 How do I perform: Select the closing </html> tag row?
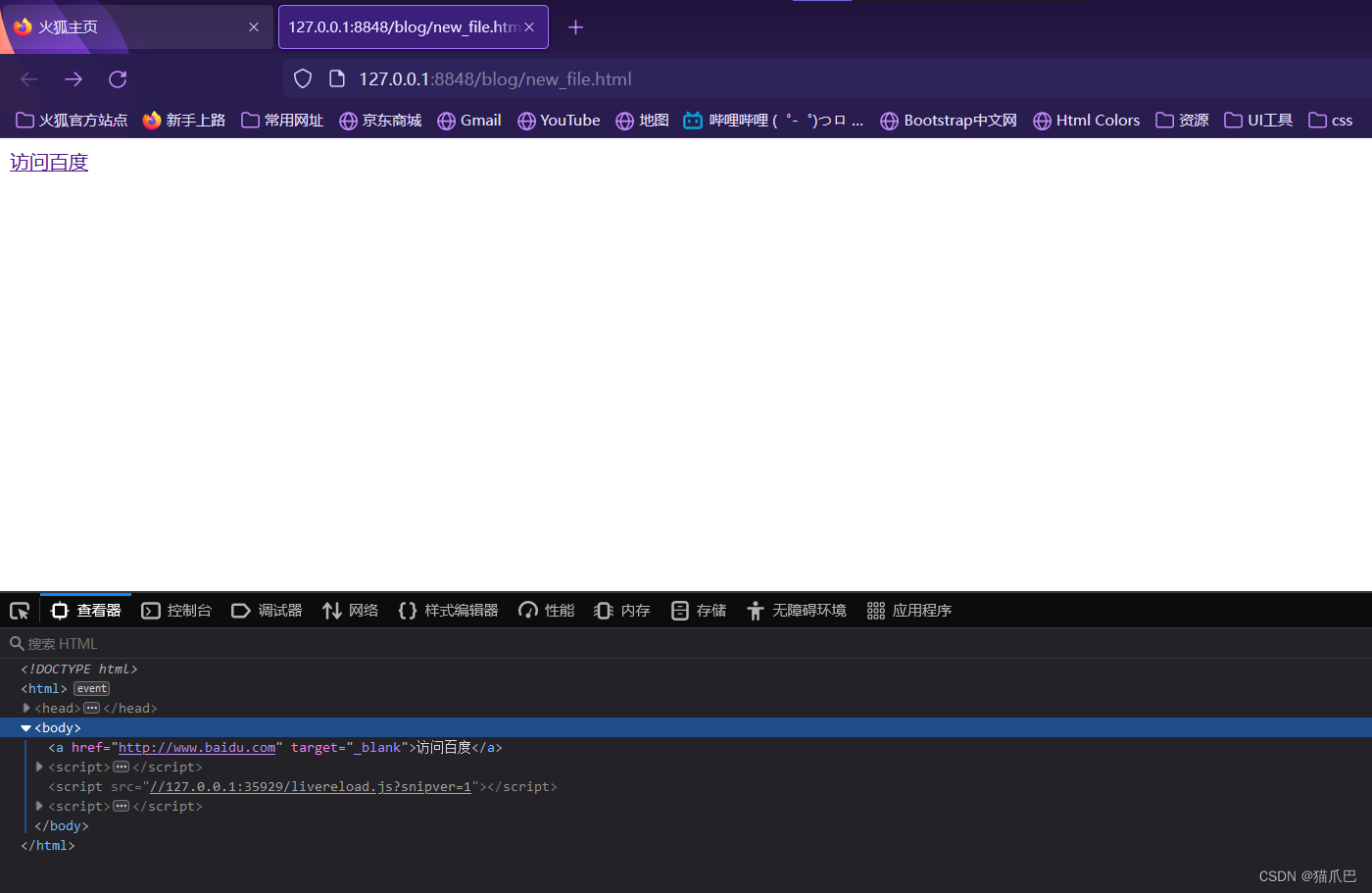pos(48,846)
